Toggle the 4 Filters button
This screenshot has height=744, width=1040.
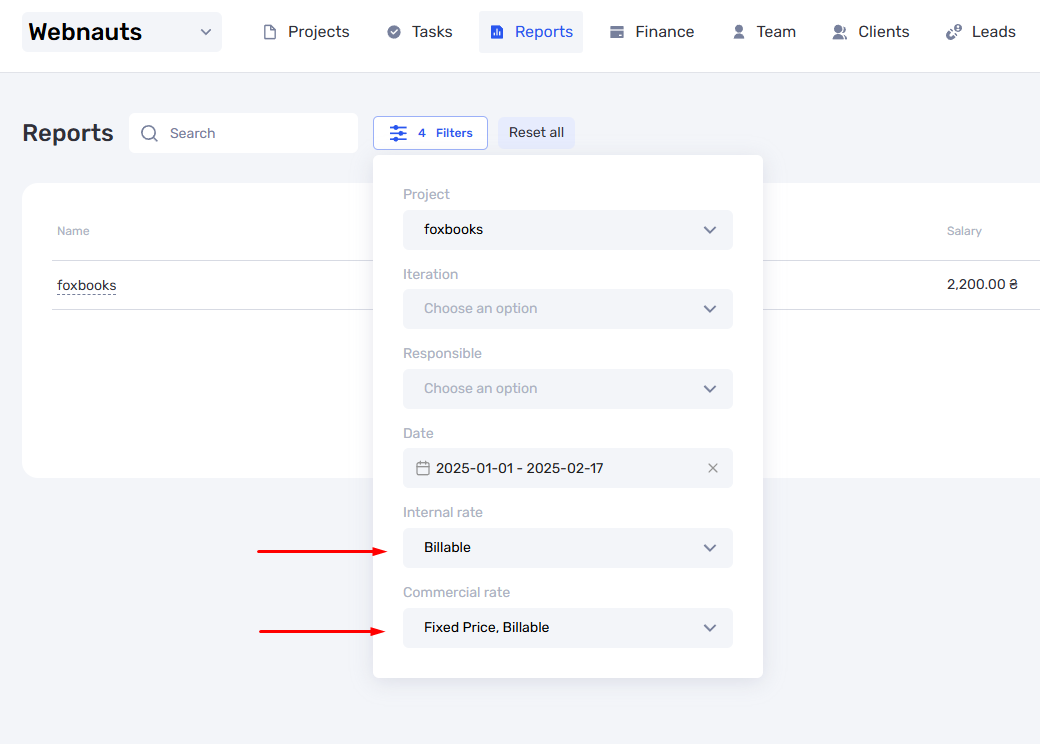tap(430, 133)
